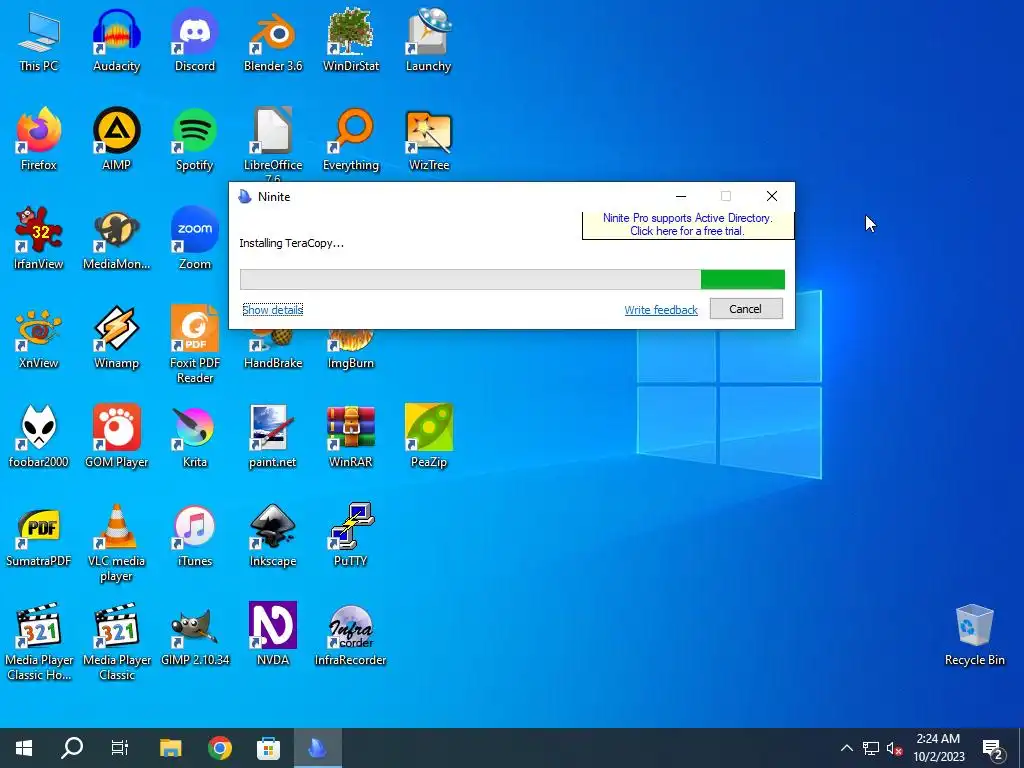Click the Write feedback link
The image size is (1024, 768).
(x=661, y=310)
